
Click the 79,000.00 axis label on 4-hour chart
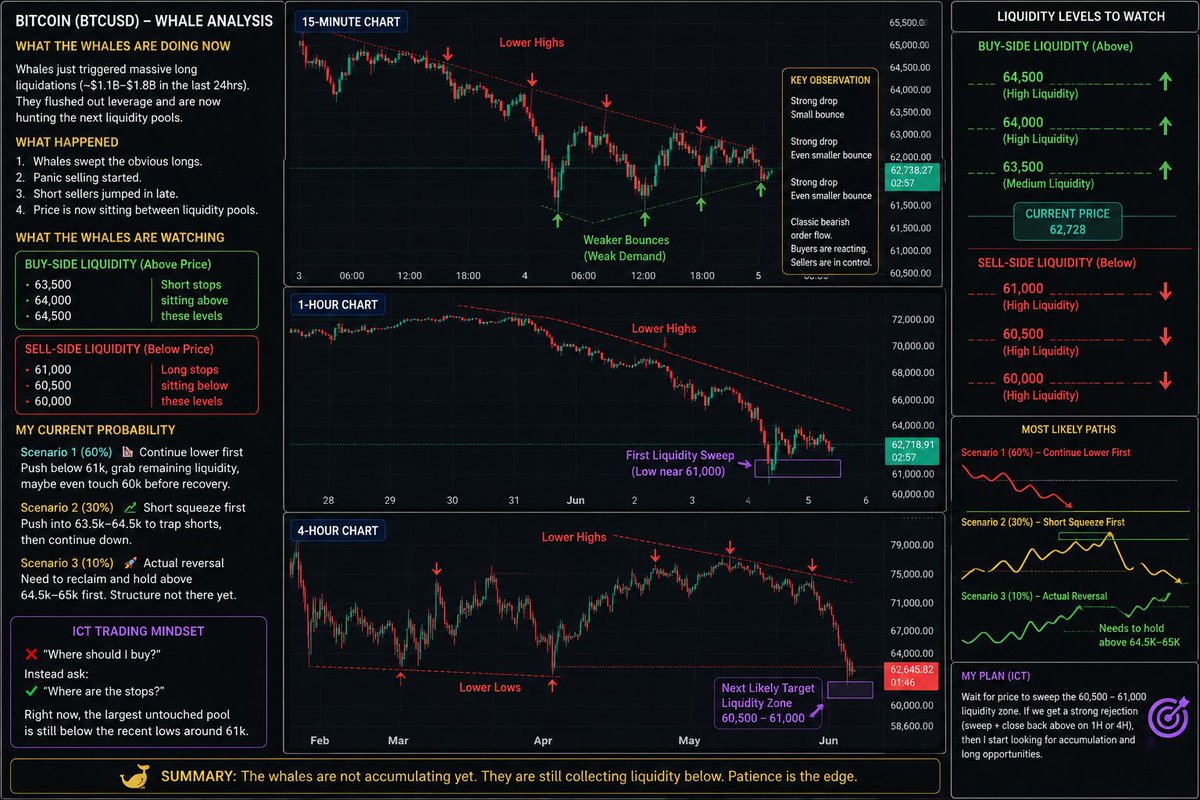[x=912, y=545]
